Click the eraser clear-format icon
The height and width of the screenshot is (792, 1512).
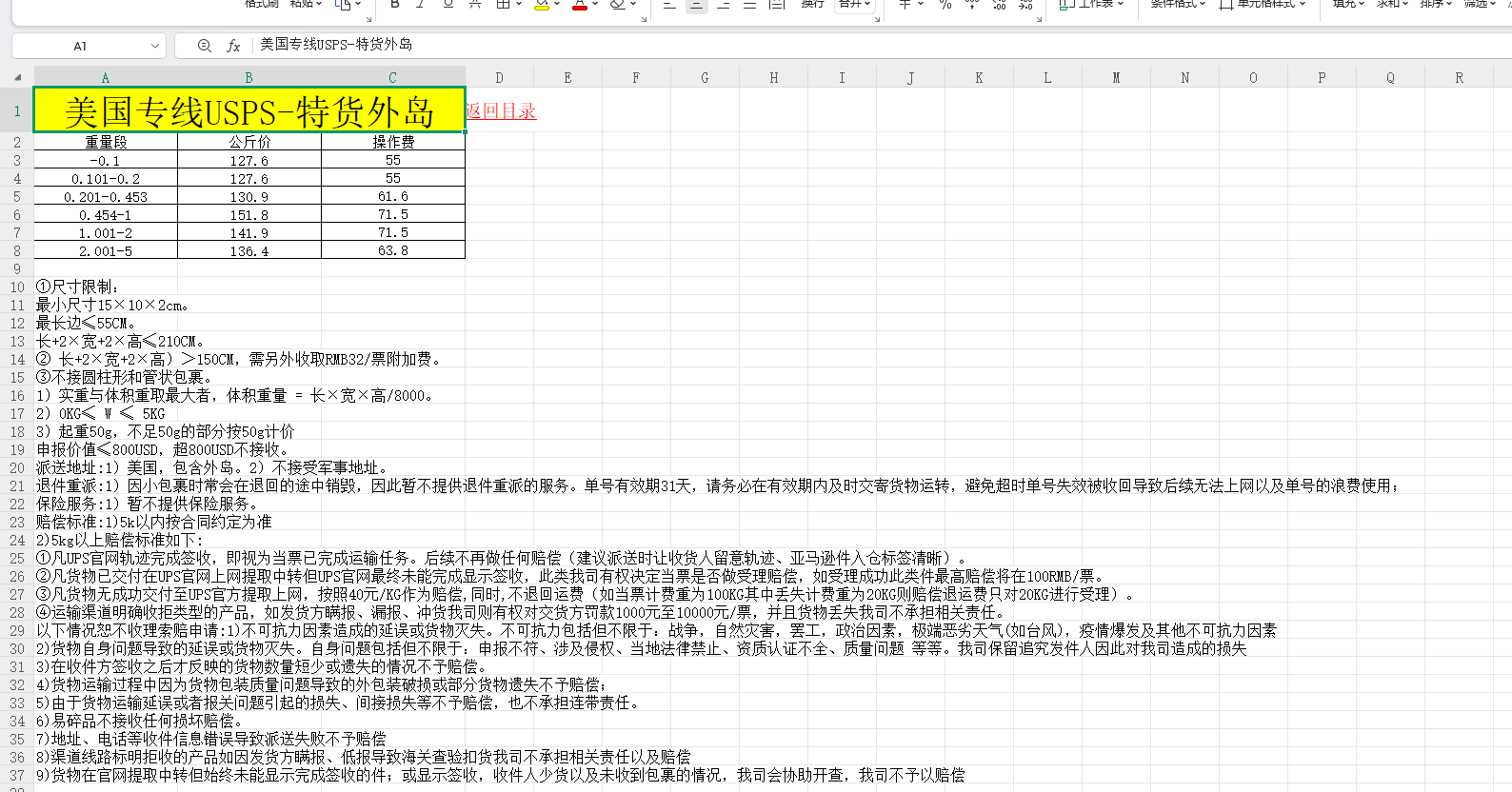click(x=618, y=5)
